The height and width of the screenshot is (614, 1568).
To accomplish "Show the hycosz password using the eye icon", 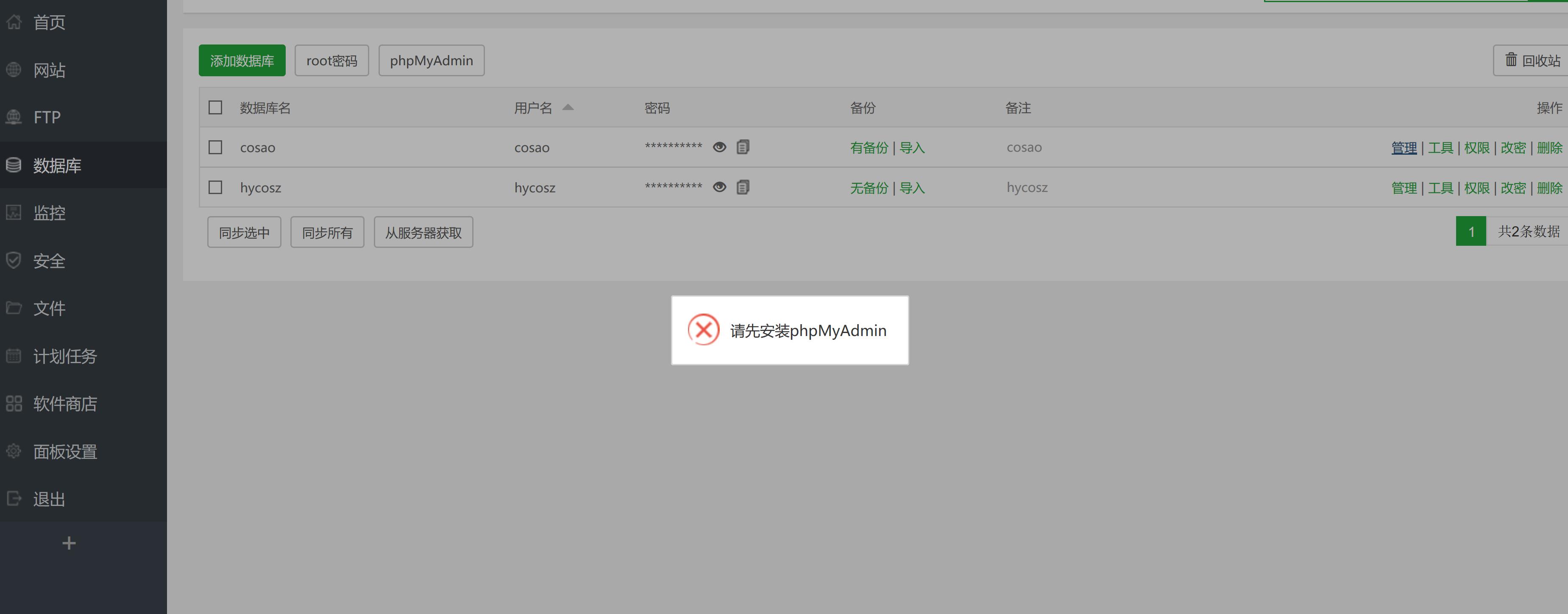I will tap(719, 187).
